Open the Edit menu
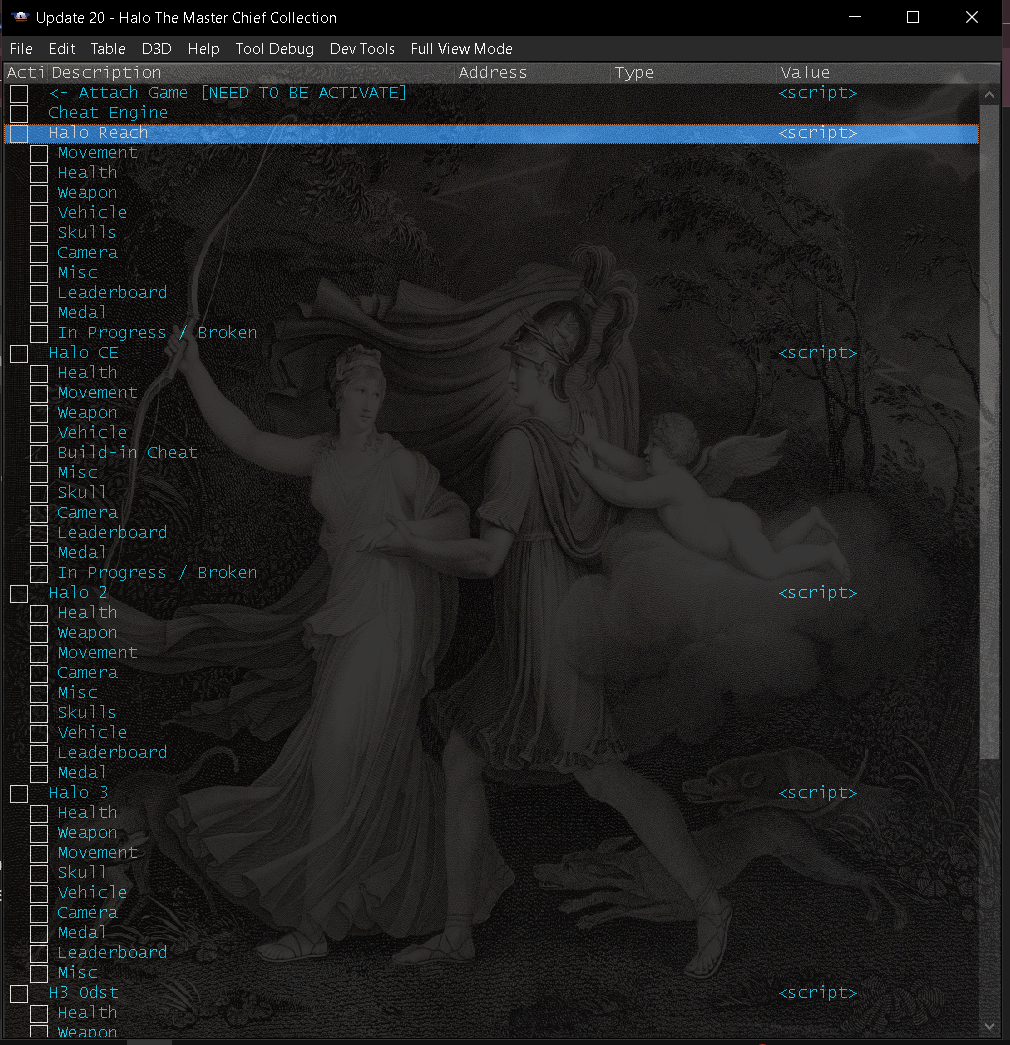The image size is (1010, 1045). pos(62,49)
